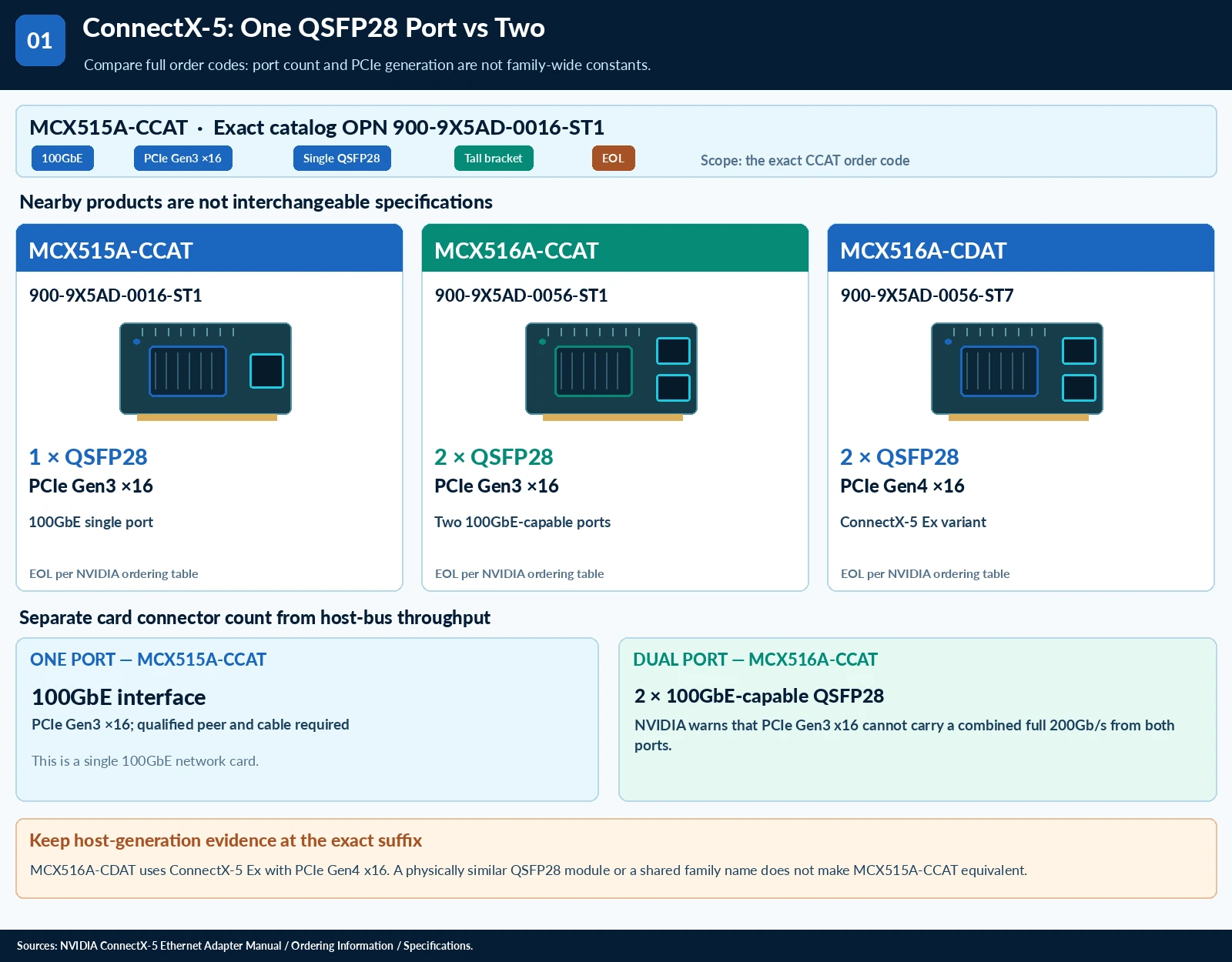
Task: Select the order code "900-9X5AD-0056-ST7"
Action: point(927,296)
